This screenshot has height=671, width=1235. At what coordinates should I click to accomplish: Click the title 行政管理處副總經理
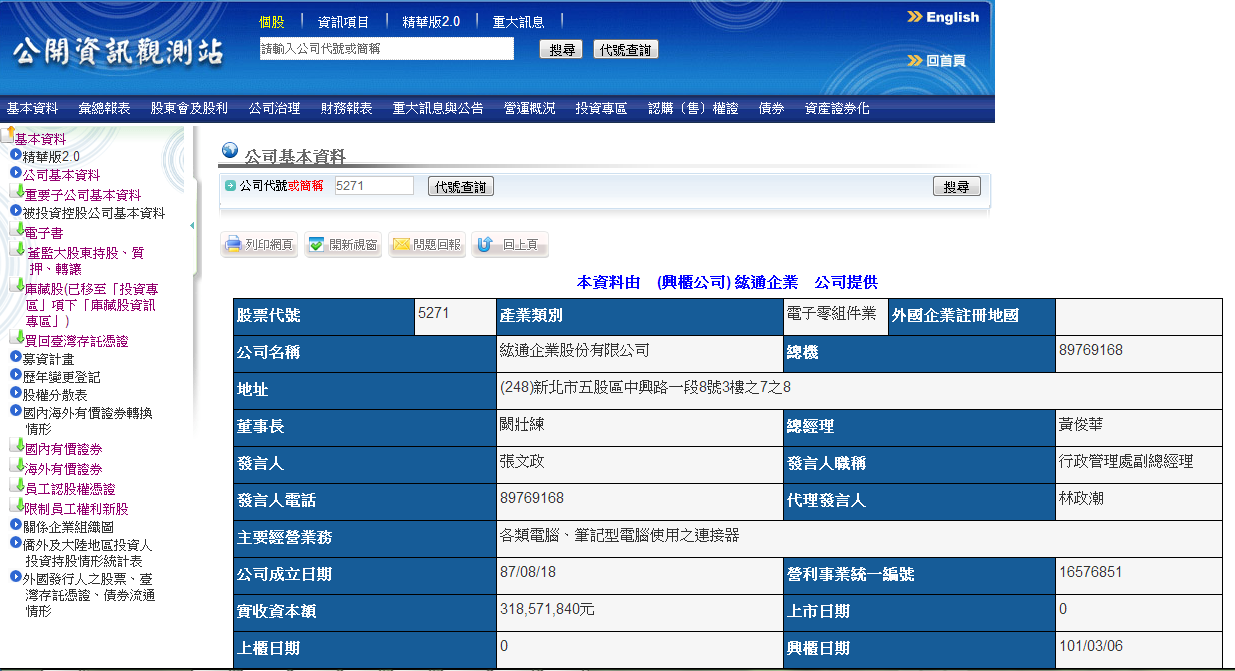coord(1126,461)
